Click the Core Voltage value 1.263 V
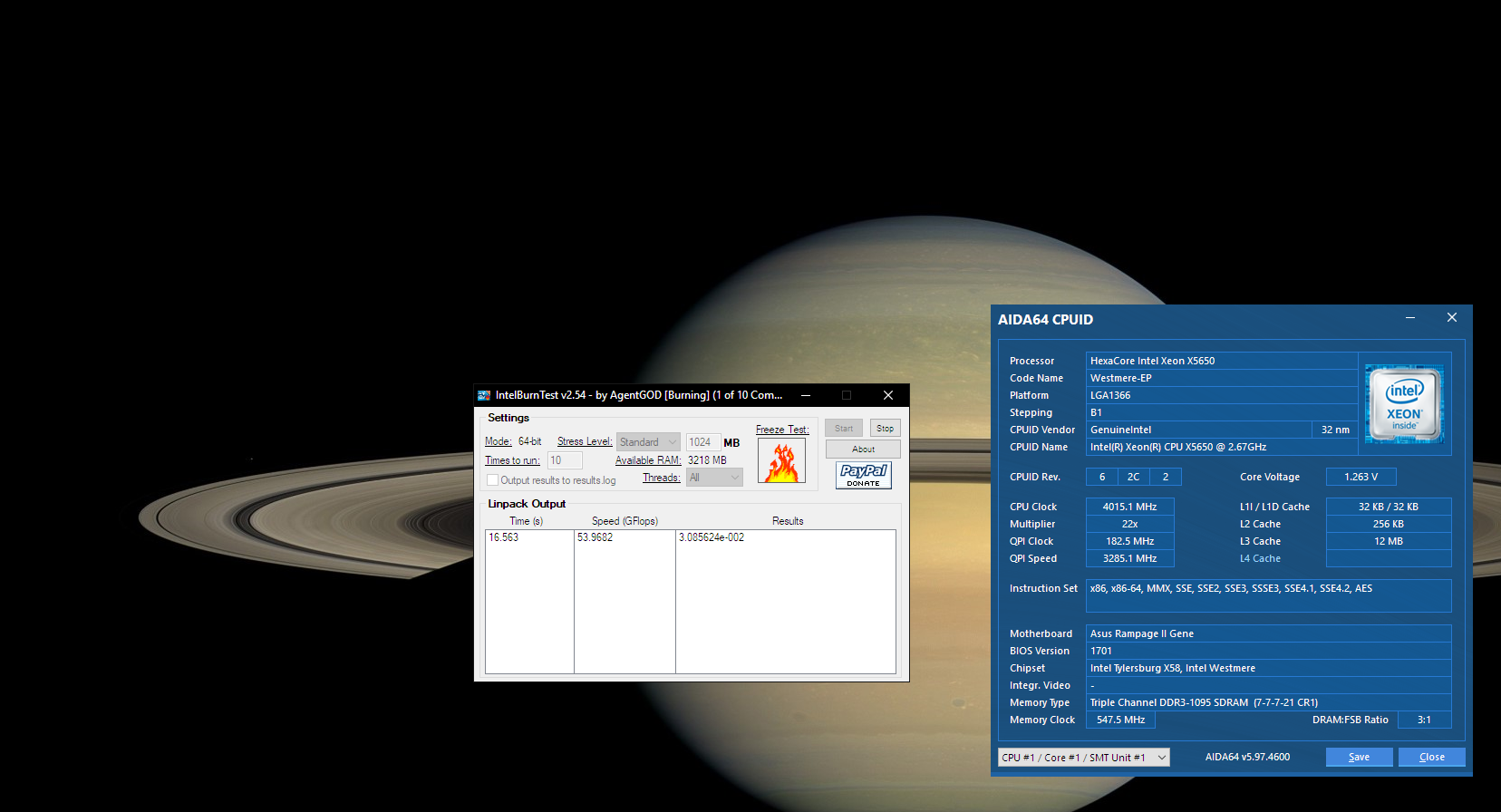The image size is (1501, 812). [1361, 477]
